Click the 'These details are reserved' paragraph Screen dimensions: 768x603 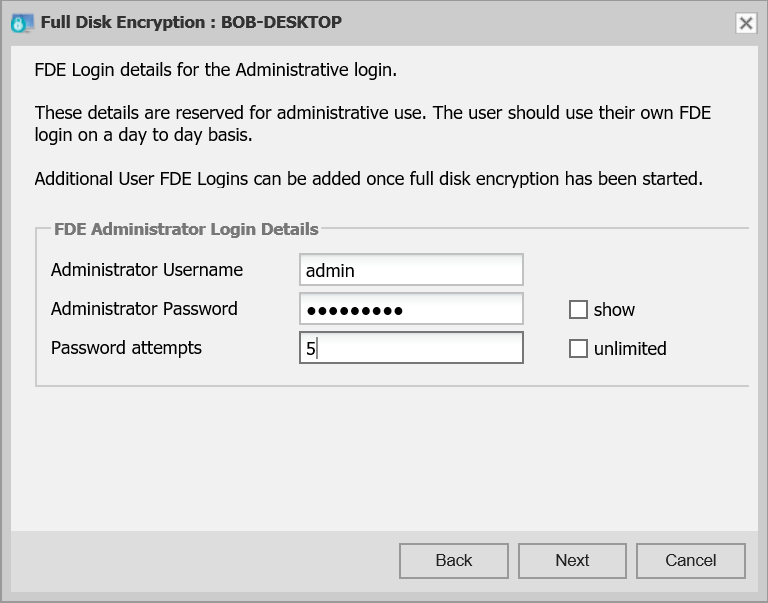pyautogui.click(x=372, y=123)
